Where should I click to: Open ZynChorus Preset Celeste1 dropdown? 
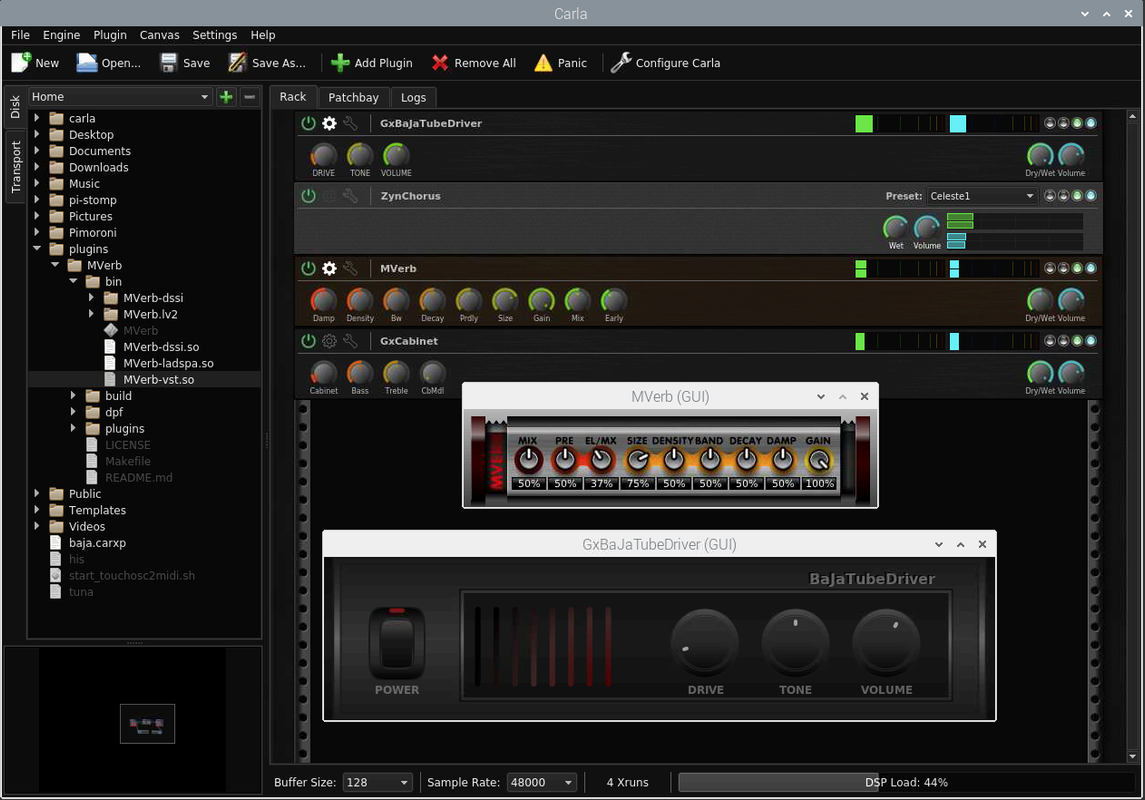point(981,196)
